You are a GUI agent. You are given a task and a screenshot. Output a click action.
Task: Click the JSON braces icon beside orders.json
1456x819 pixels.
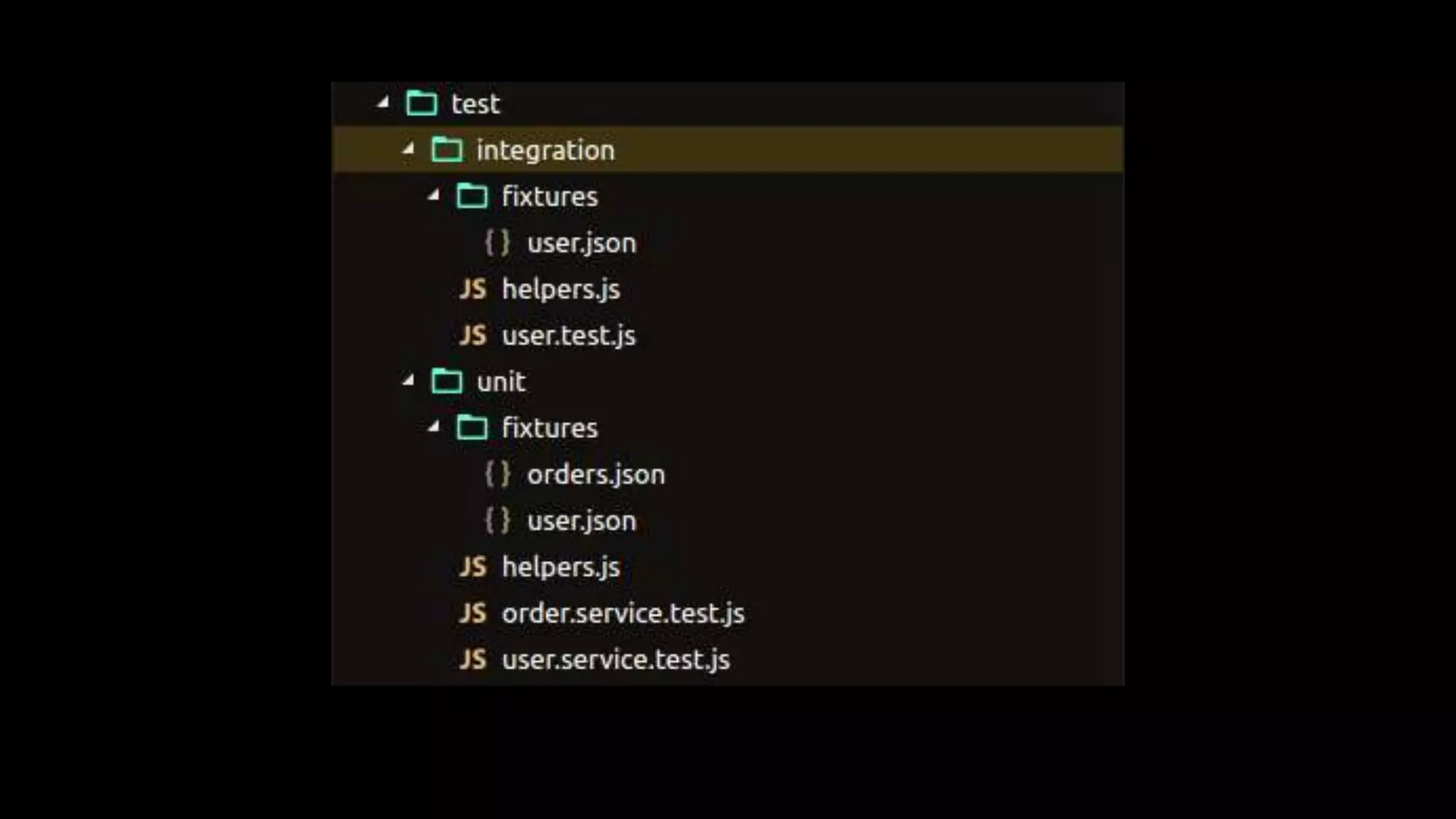point(497,474)
